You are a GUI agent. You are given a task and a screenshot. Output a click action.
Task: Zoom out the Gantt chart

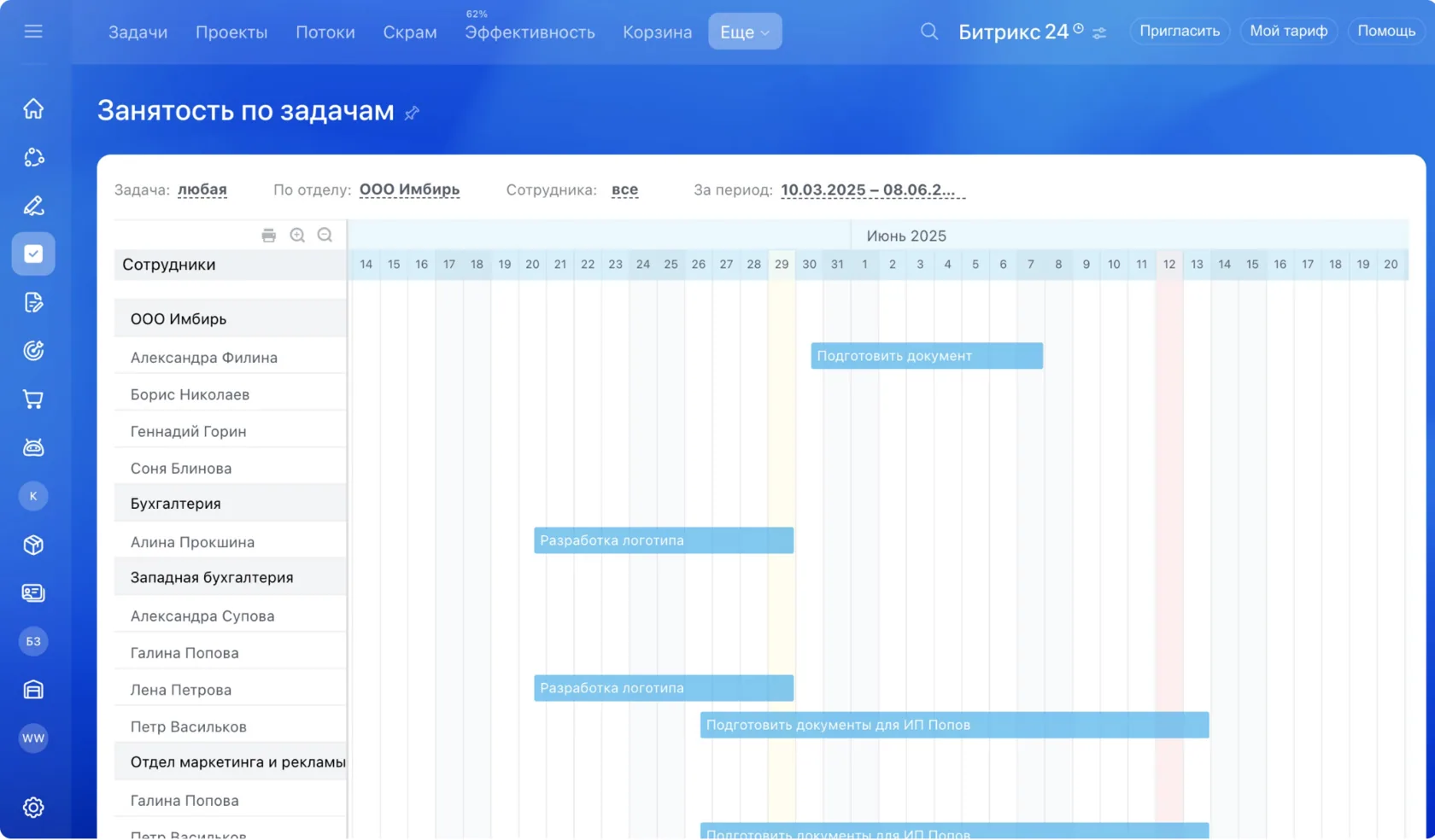pyautogui.click(x=325, y=235)
